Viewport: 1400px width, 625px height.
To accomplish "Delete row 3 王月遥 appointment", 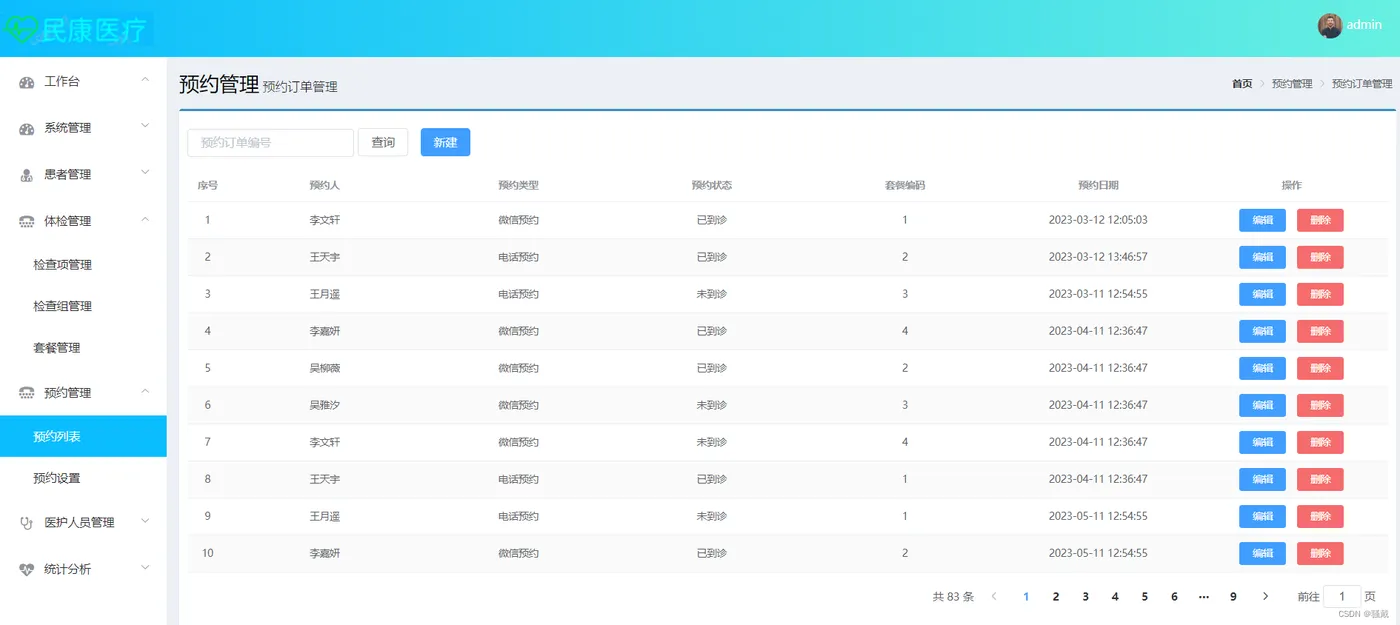I will pyautogui.click(x=1320, y=294).
